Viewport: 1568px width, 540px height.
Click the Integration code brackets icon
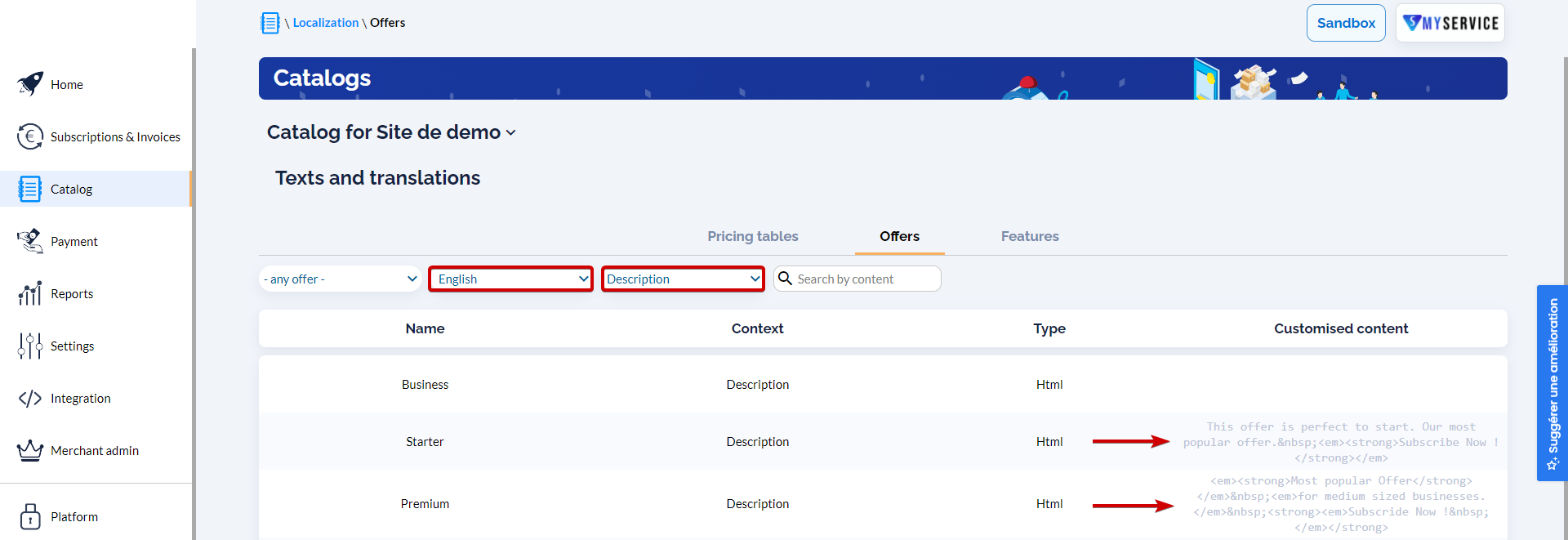30,398
